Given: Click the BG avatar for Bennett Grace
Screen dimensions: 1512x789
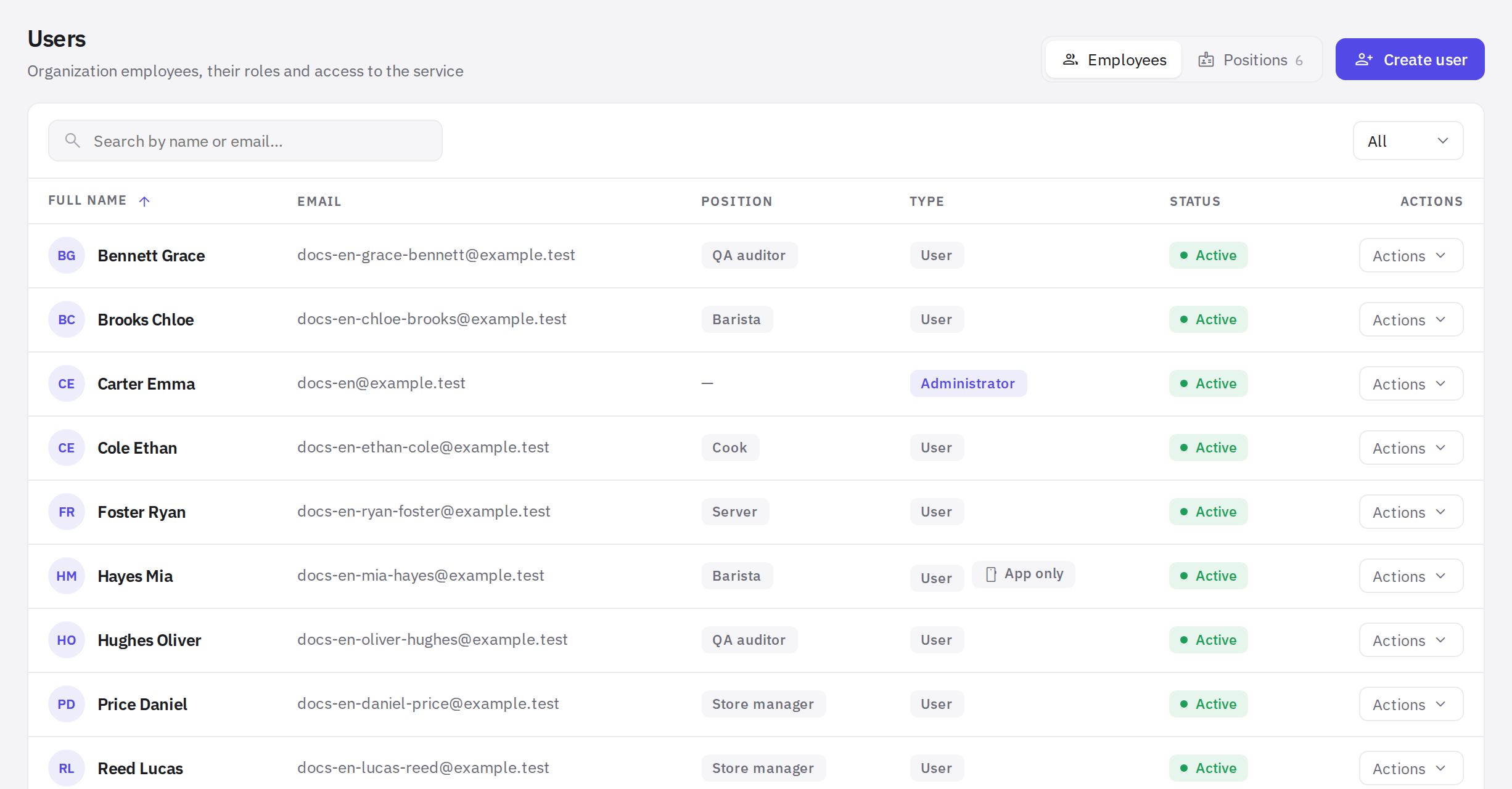Looking at the screenshot, I should pyautogui.click(x=67, y=255).
